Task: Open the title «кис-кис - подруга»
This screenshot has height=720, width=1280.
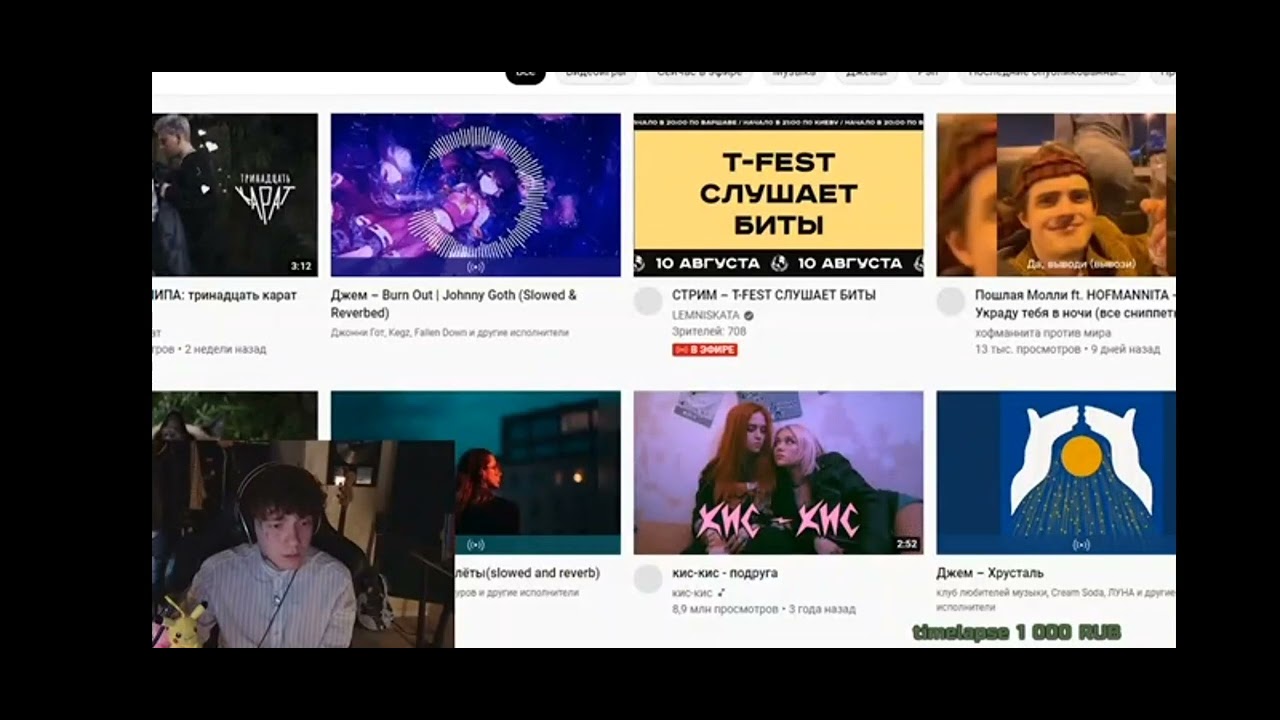Action: click(725, 573)
